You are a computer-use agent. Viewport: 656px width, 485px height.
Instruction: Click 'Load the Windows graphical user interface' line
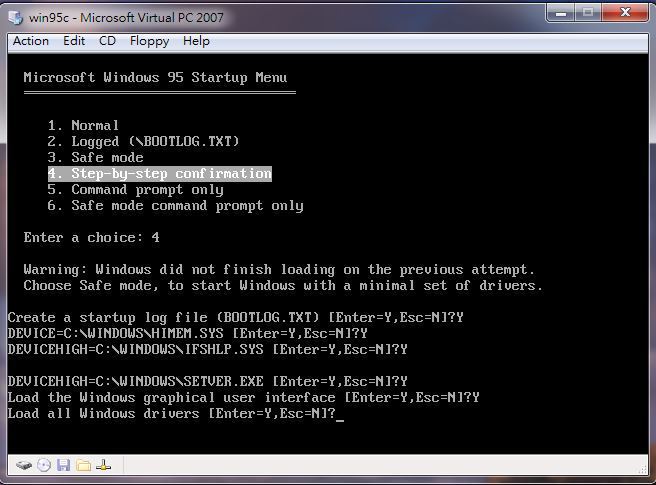[x=243, y=397]
